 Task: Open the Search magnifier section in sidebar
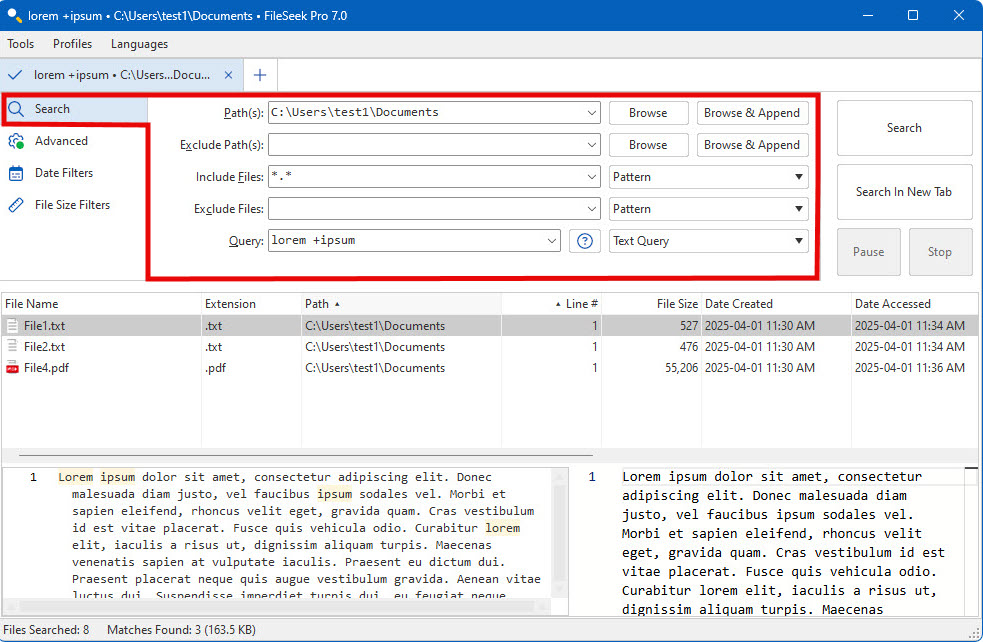point(16,109)
